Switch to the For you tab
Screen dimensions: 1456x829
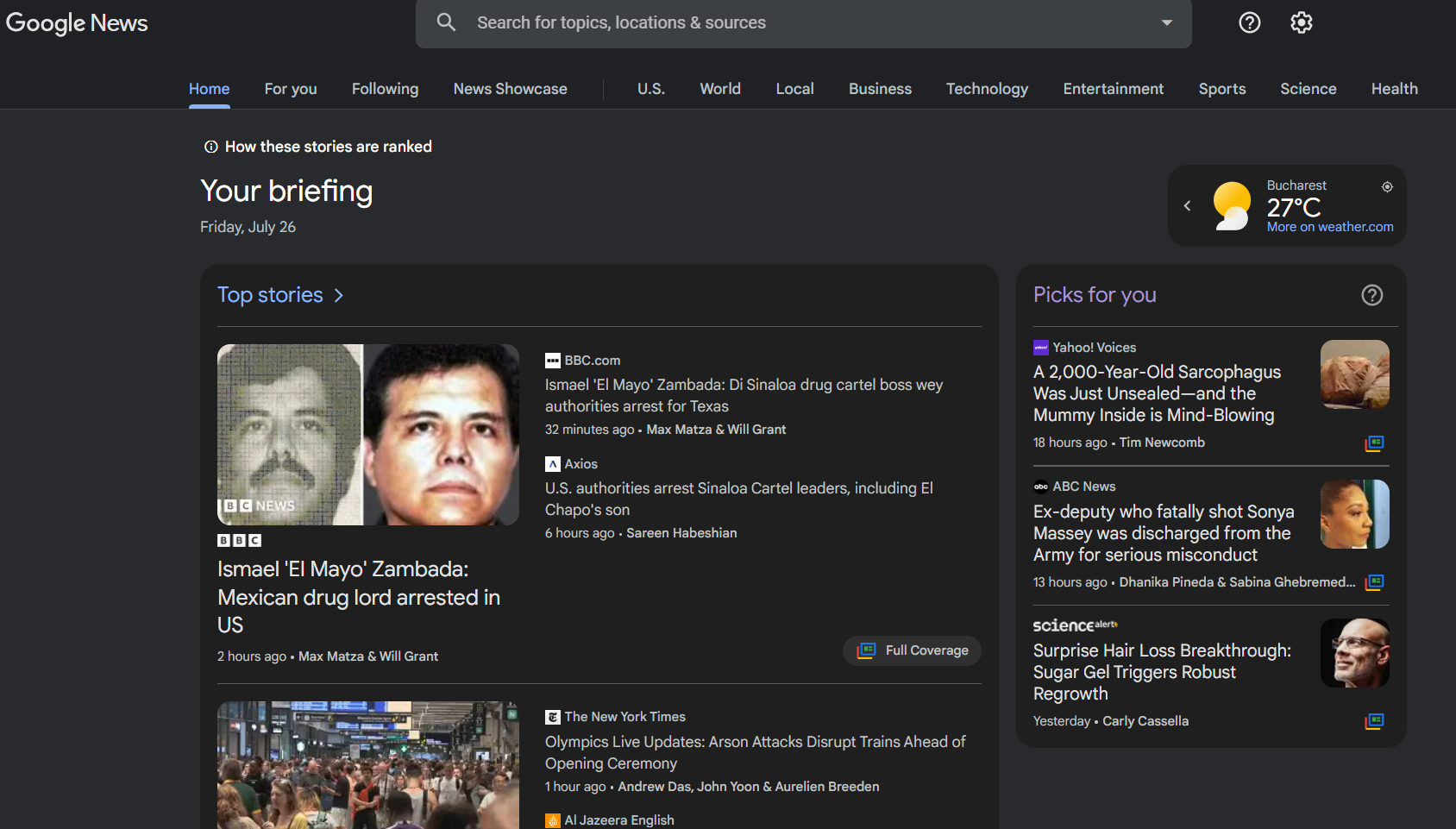tap(291, 89)
